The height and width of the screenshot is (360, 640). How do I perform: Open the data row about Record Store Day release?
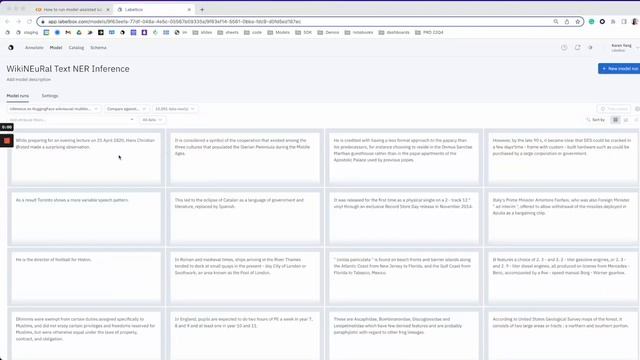pyautogui.click(x=404, y=217)
